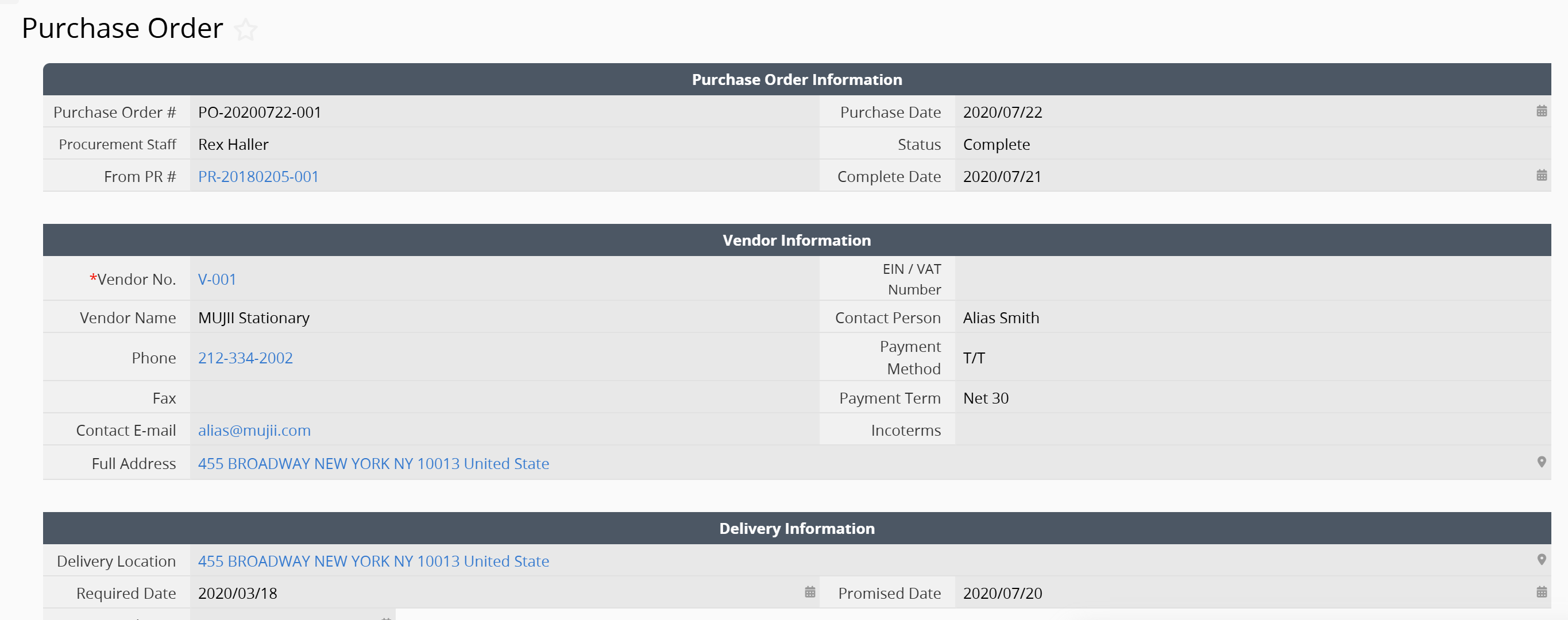Image resolution: width=1568 pixels, height=620 pixels.
Task: Open calendar picker for Required Date
Action: tap(810, 592)
